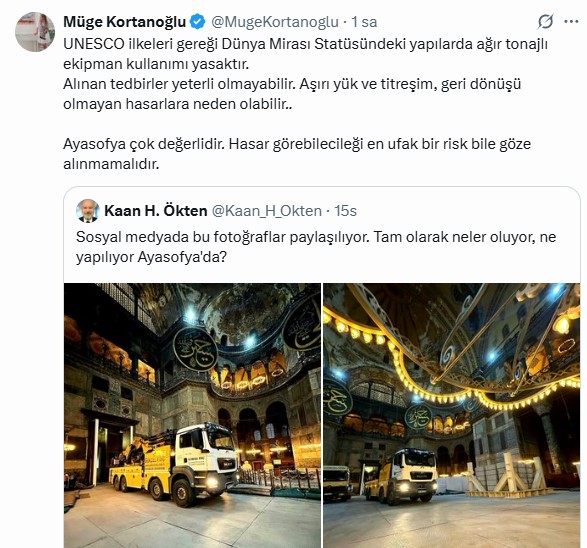Click the 'Ayasofya çok değerlidir' paragraph
The width and height of the screenshot is (587, 548).
click(x=297, y=153)
